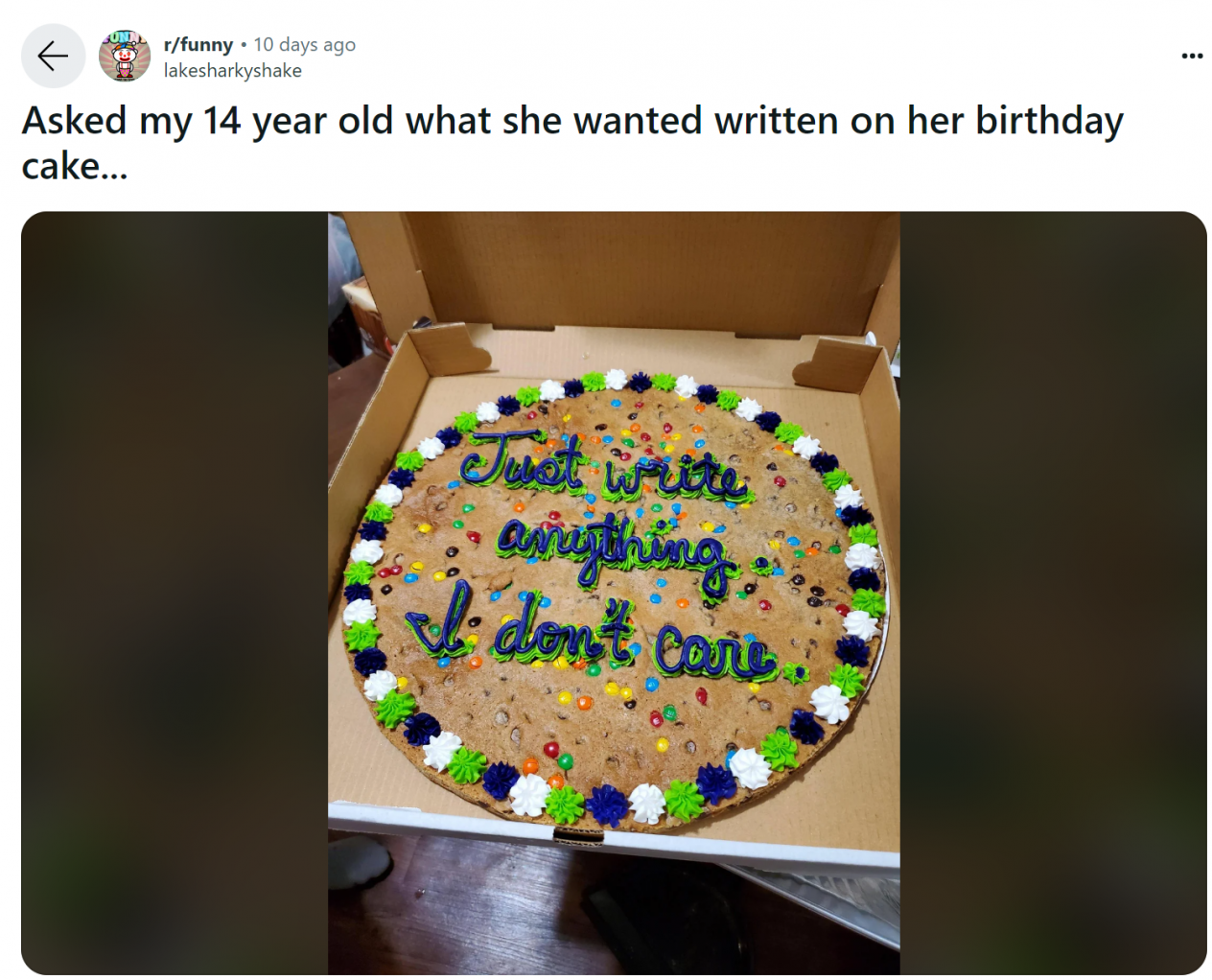Image resolution: width=1212 pixels, height=980 pixels.
Task: Open the r/funny subreddit avatar icon
Action: [125, 56]
